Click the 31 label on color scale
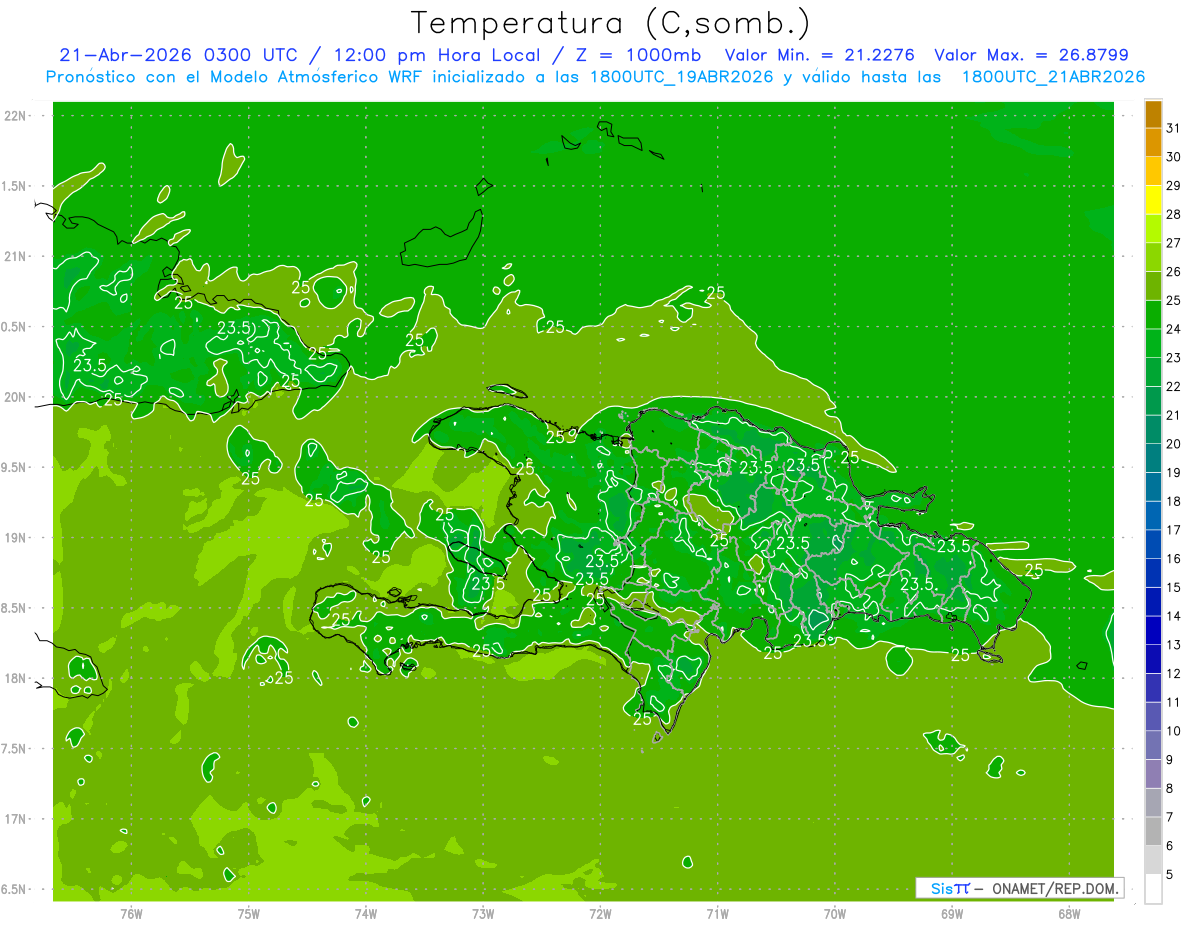The width and height of the screenshot is (1200, 927). (x=1173, y=128)
